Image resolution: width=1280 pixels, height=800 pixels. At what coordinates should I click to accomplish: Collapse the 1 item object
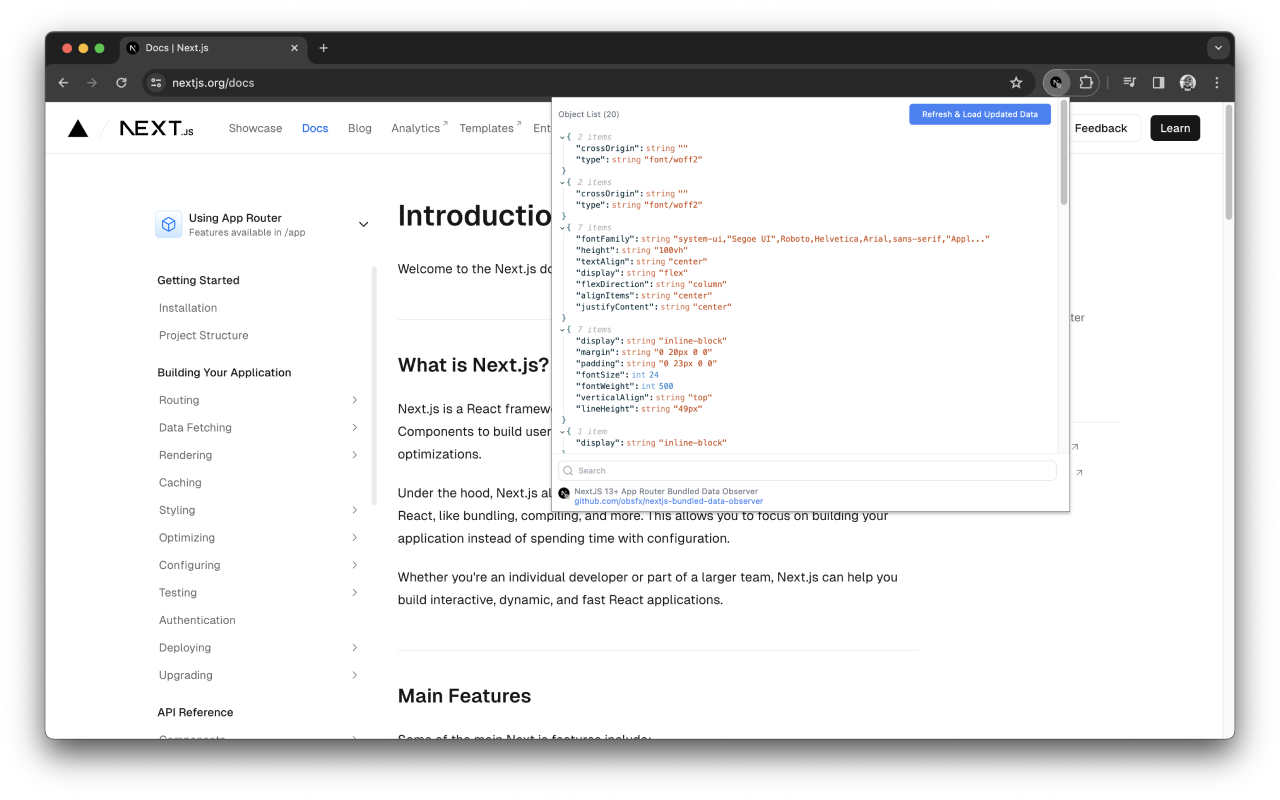562,432
